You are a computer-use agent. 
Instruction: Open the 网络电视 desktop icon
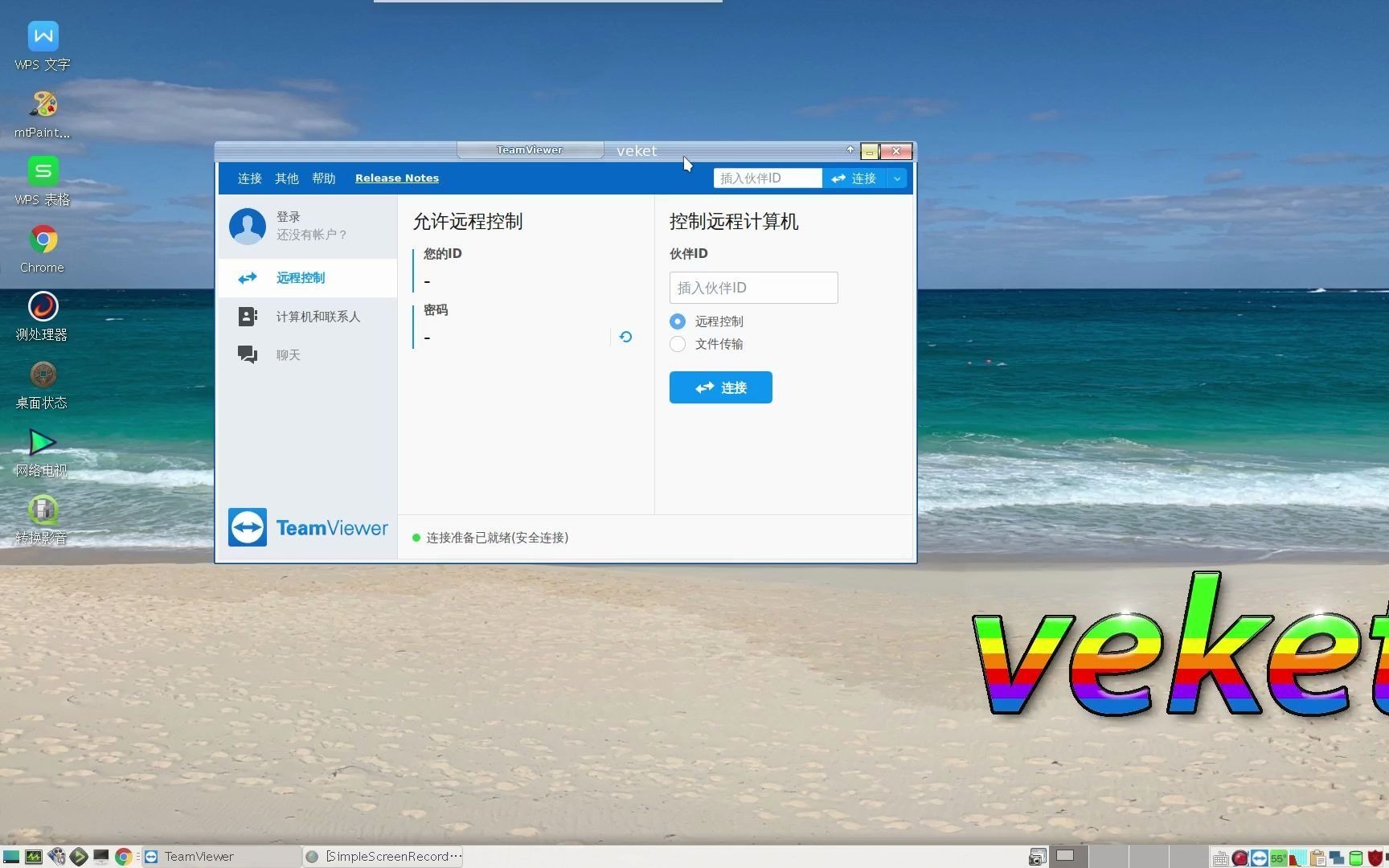[x=43, y=452]
